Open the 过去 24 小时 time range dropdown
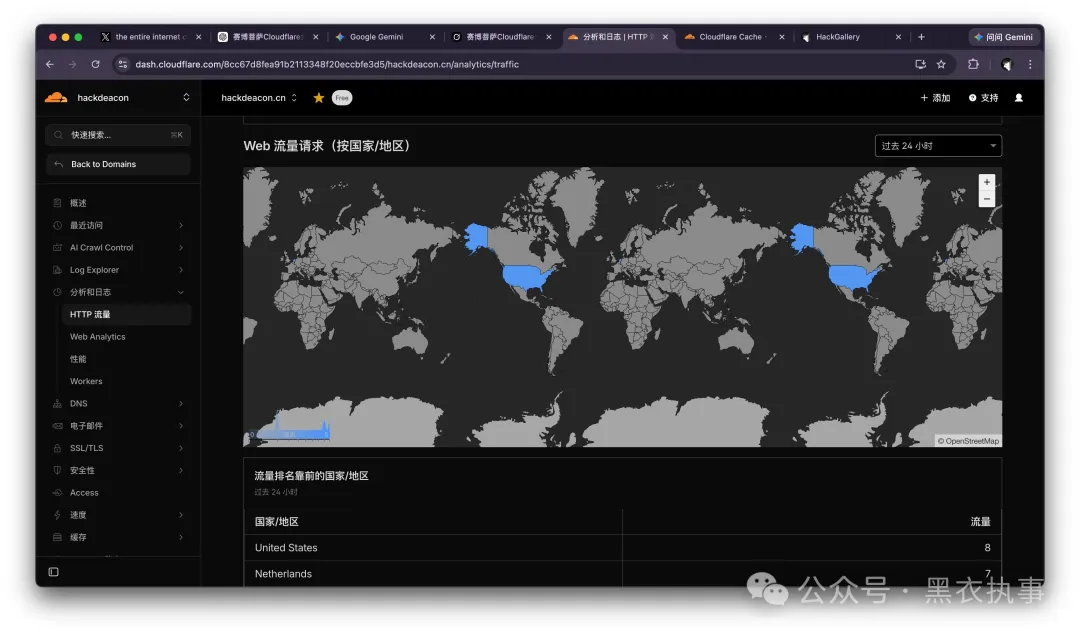Screen dimensions: 1080x634 (x=938, y=146)
